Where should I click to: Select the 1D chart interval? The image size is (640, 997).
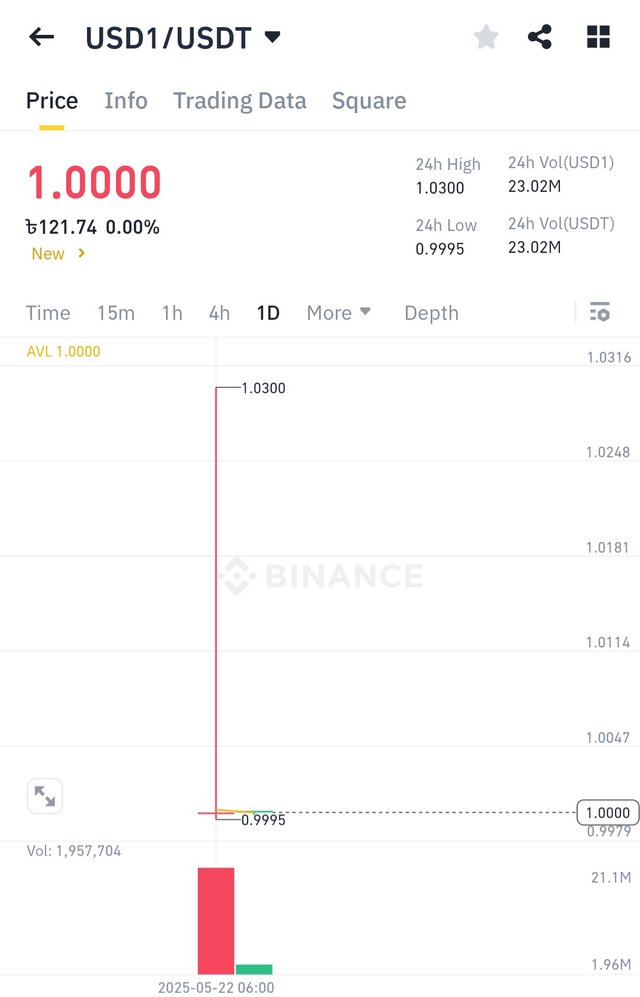[x=268, y=313]
